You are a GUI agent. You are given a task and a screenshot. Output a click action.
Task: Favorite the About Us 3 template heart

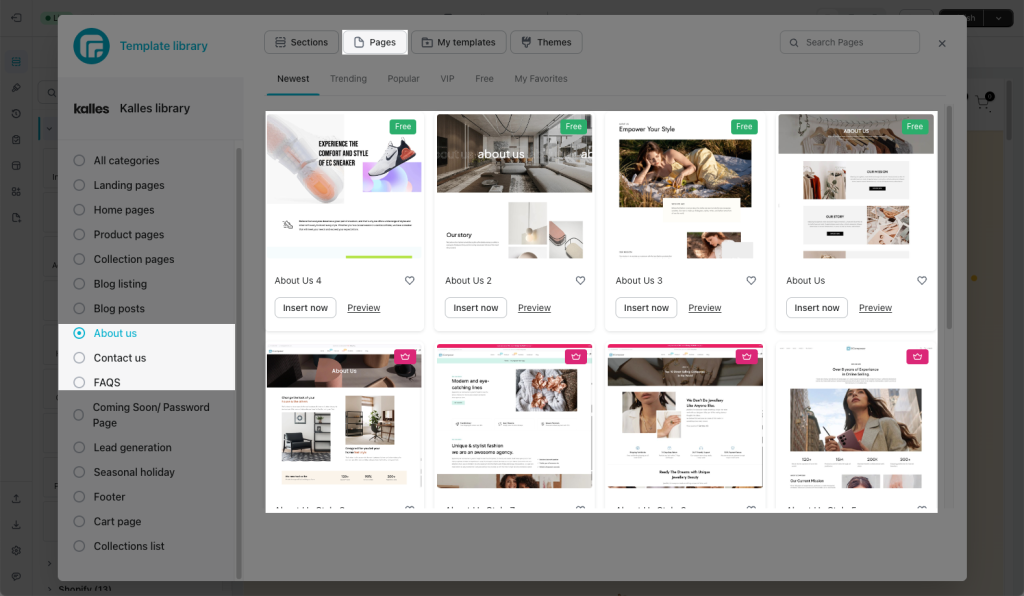point(751,281)
